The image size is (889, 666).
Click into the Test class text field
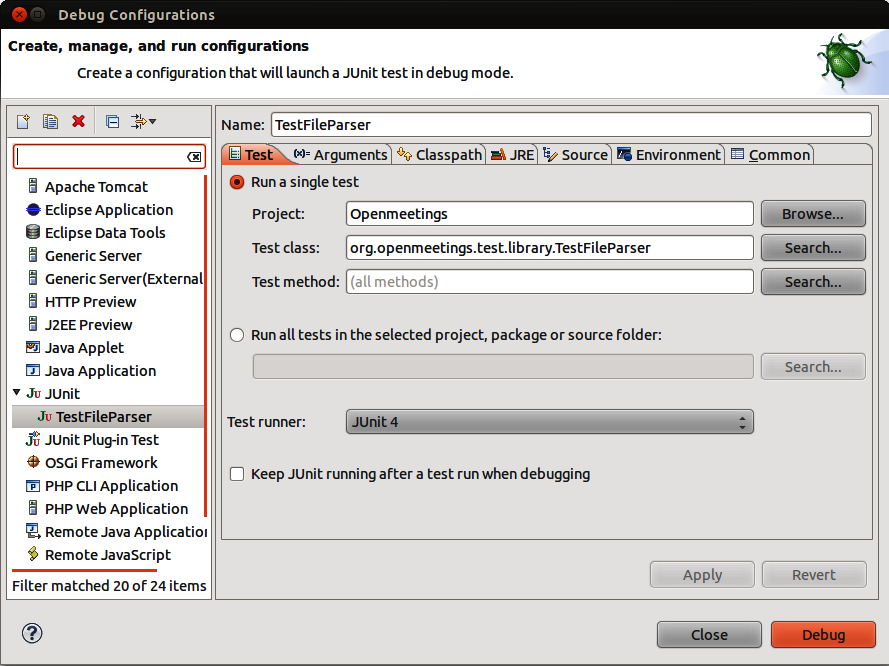pos(549,248)
